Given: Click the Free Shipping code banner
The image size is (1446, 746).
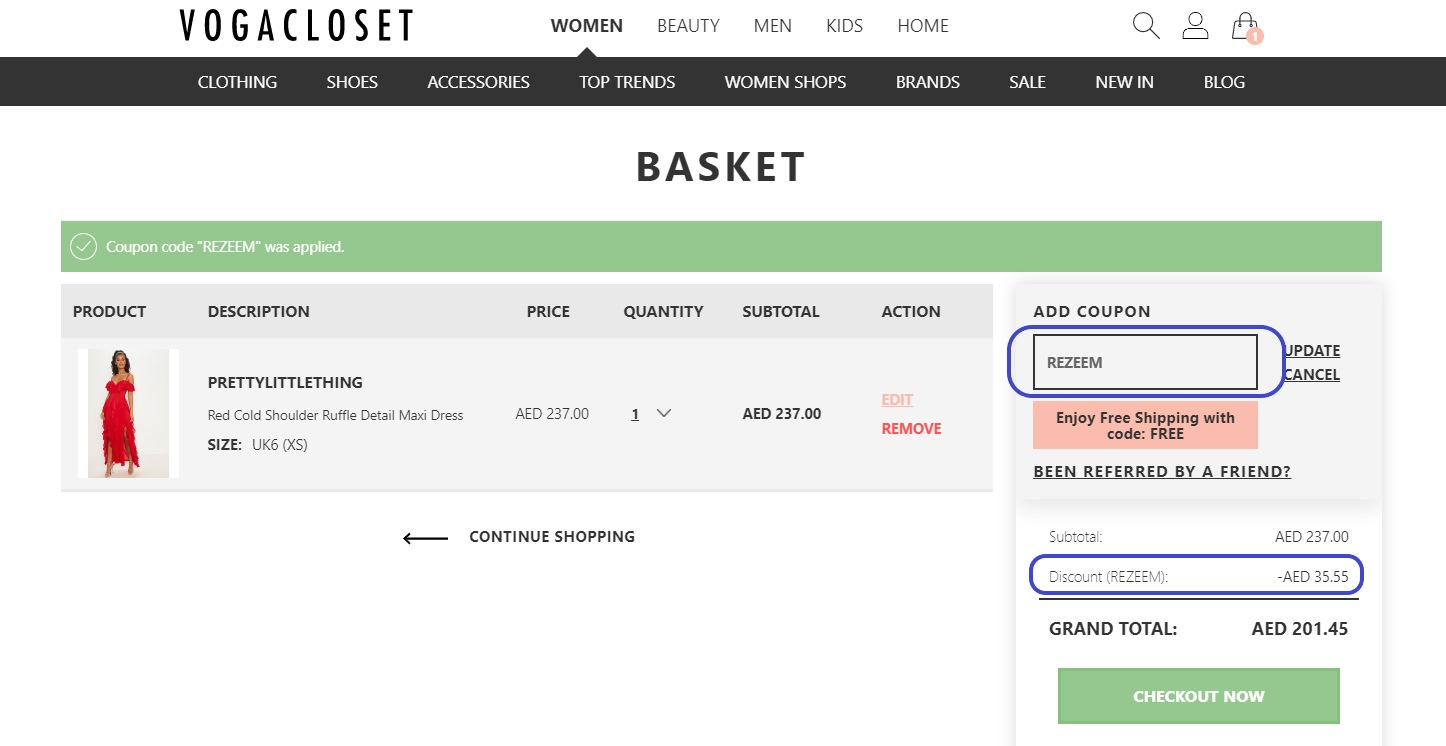Looking at the screenshot, I should click(x=1145, y=425).
